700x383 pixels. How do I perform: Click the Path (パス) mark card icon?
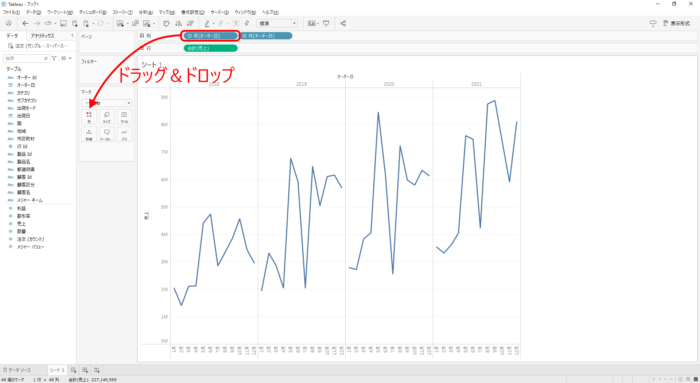tap(124, 134)
